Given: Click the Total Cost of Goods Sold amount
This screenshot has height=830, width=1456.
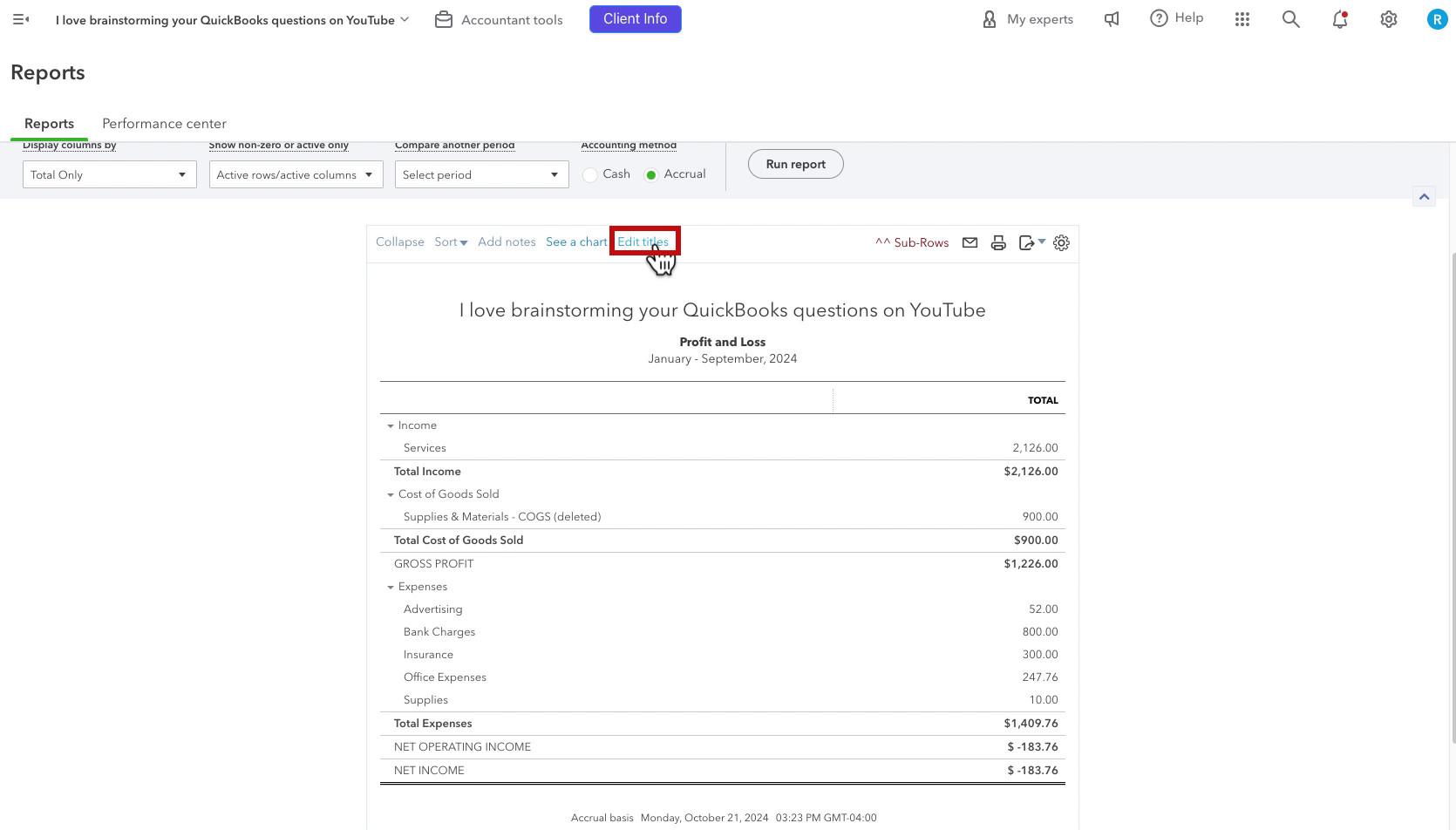Looking at the screenshot, I should pyautogui.click(x=1036, y=540).
